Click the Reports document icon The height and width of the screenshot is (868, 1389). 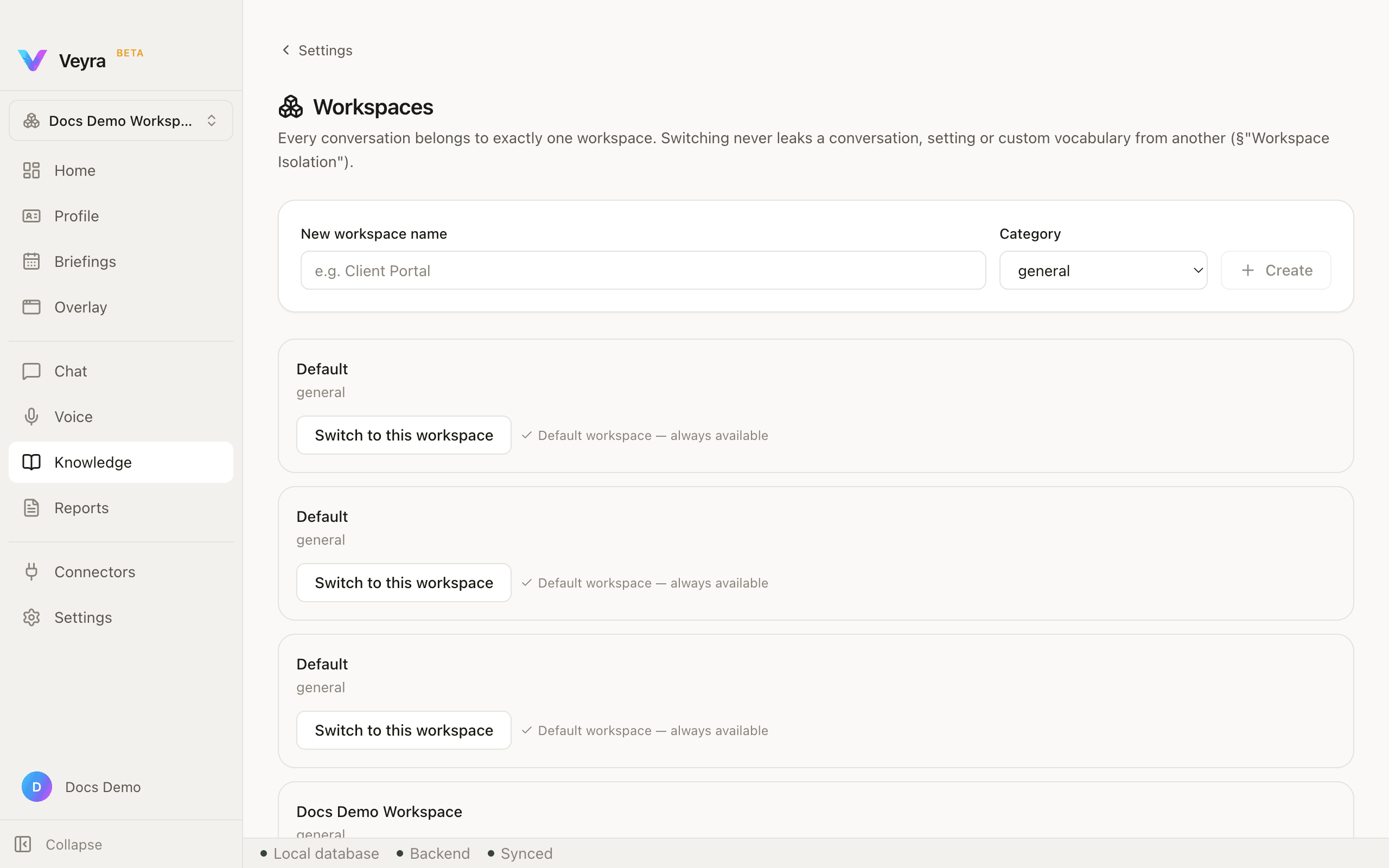point(31,508)
